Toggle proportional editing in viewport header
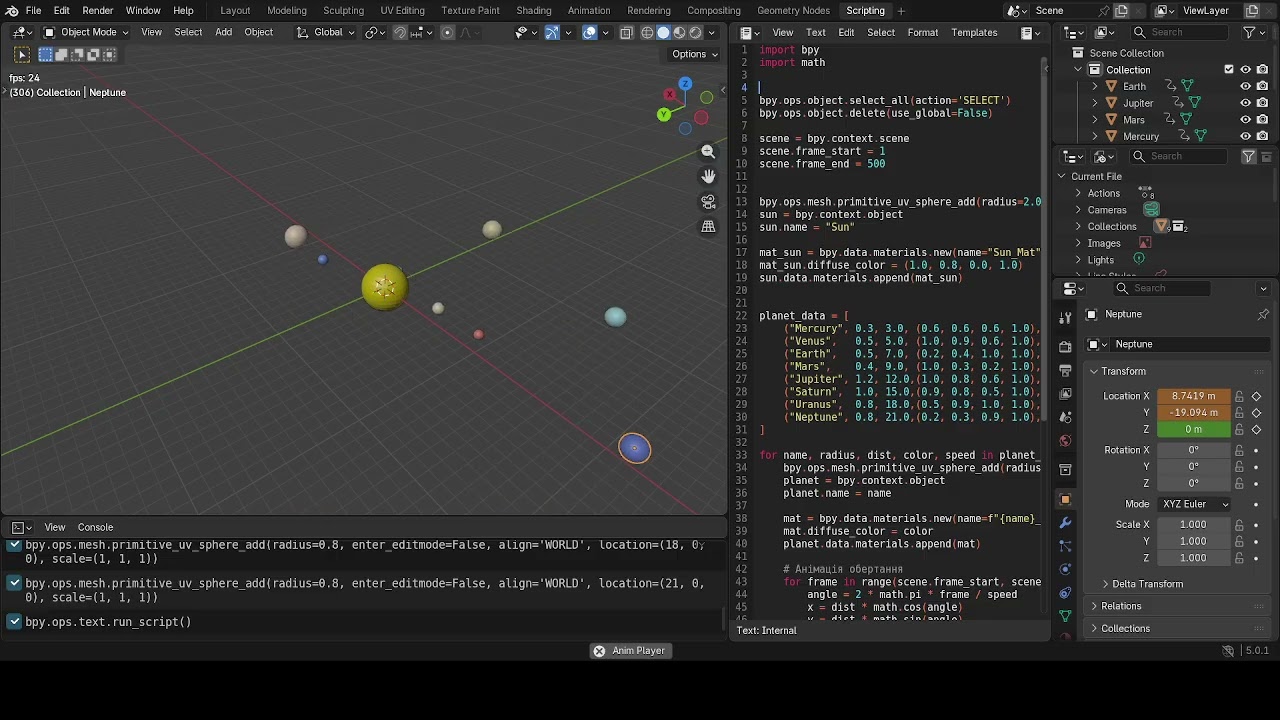Viewport: 1280px width, 720px height. (x=447, y=32)
